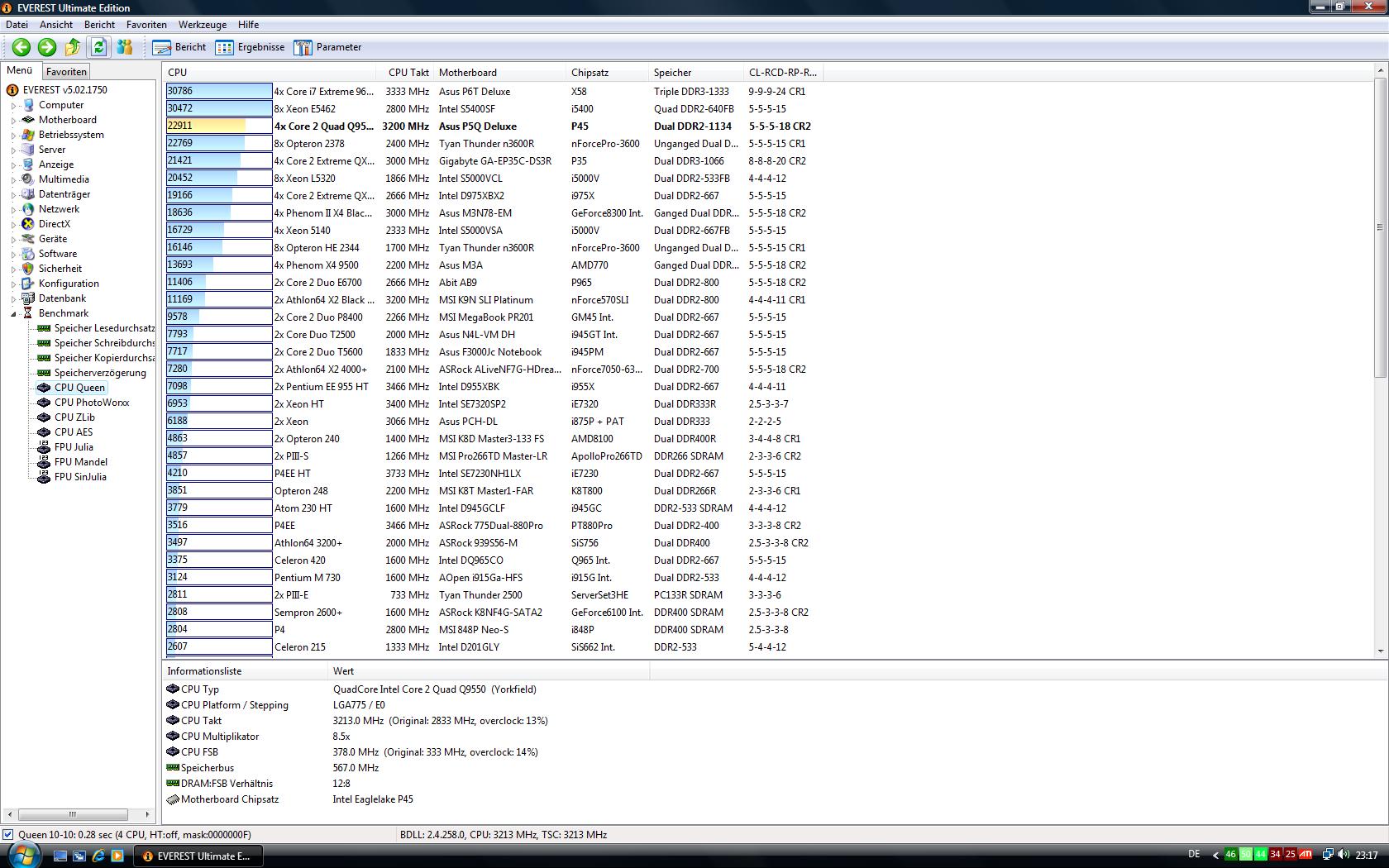Click the green Back arrow toolbar icon
Image resolution: width=1389 pixels, height=868 pixels.
[21, 47]
